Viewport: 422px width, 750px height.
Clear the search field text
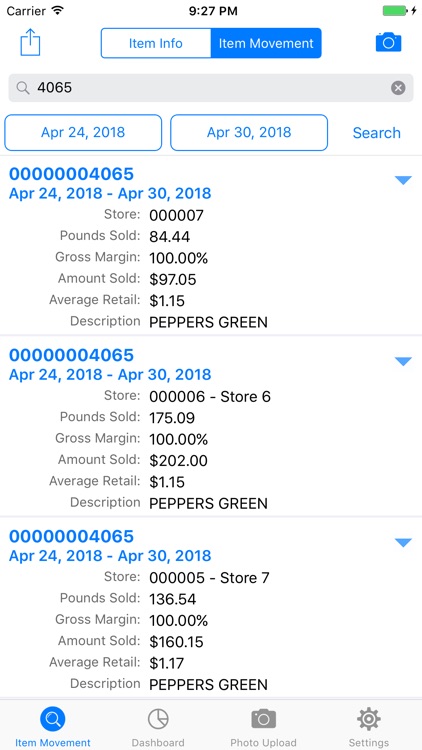pos(398,88)
